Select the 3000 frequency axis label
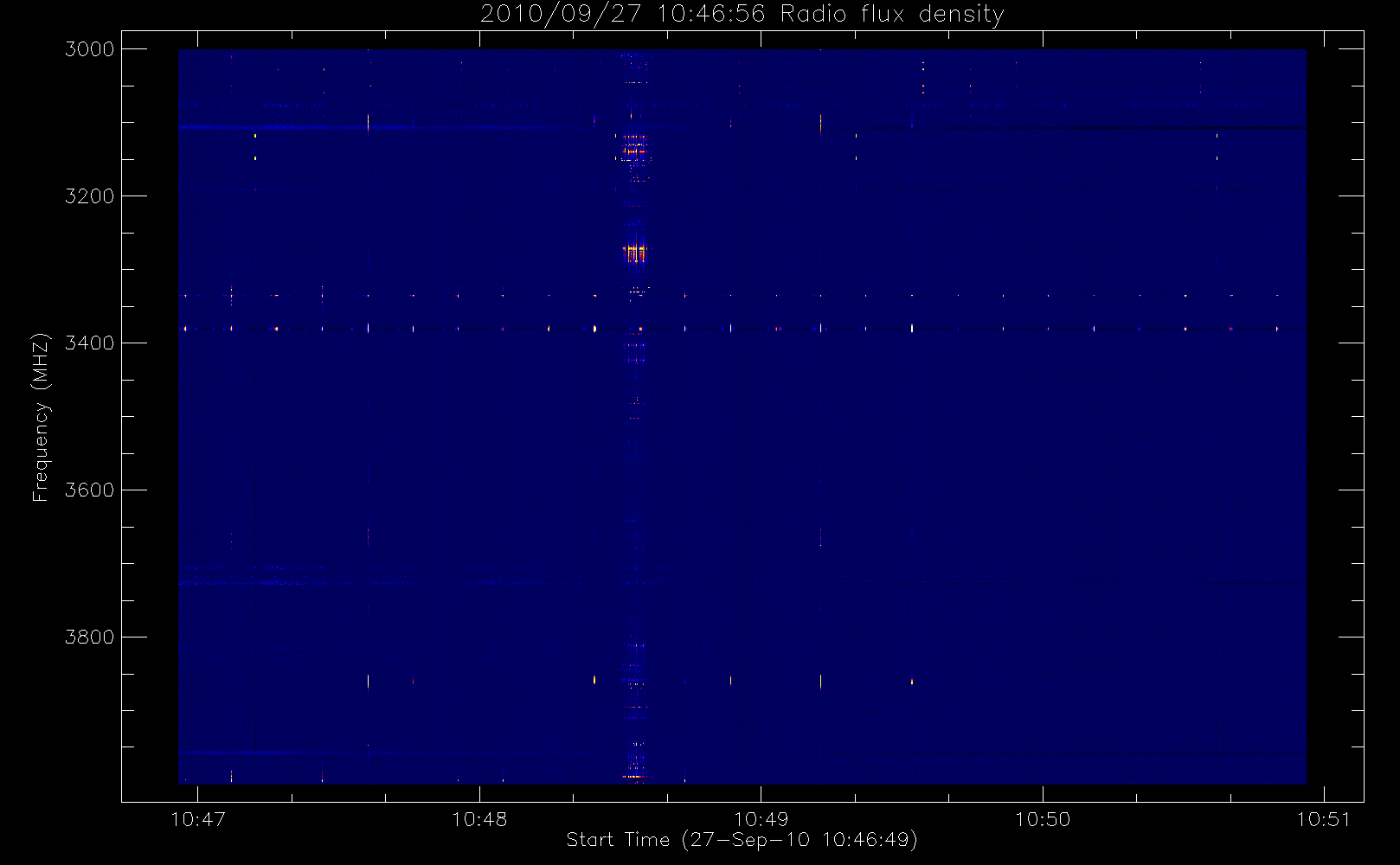Image resolution: width=1400 pixels, height=865 pixels. (x=90, y=49)
